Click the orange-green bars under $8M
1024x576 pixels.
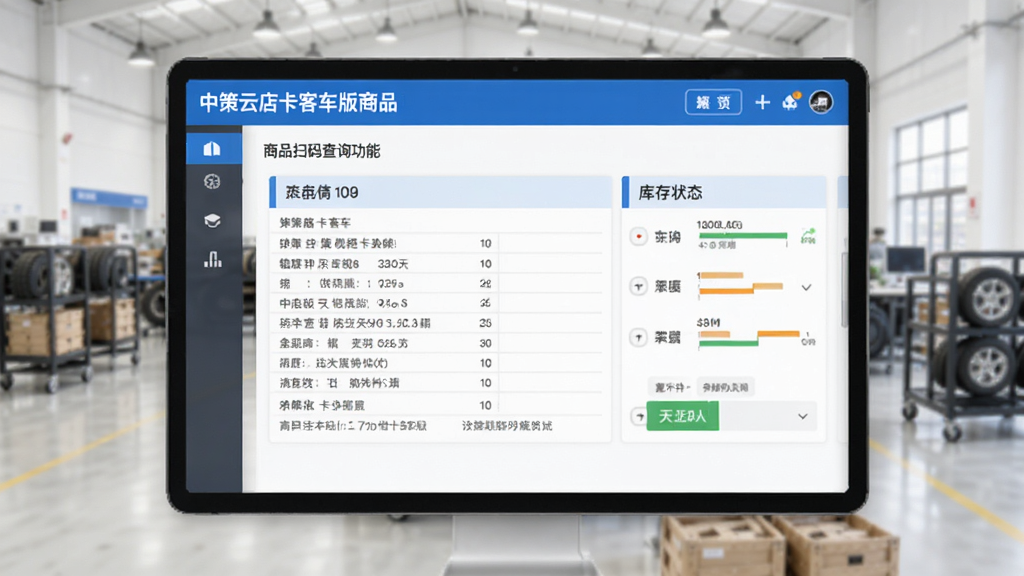coord(749,338)
